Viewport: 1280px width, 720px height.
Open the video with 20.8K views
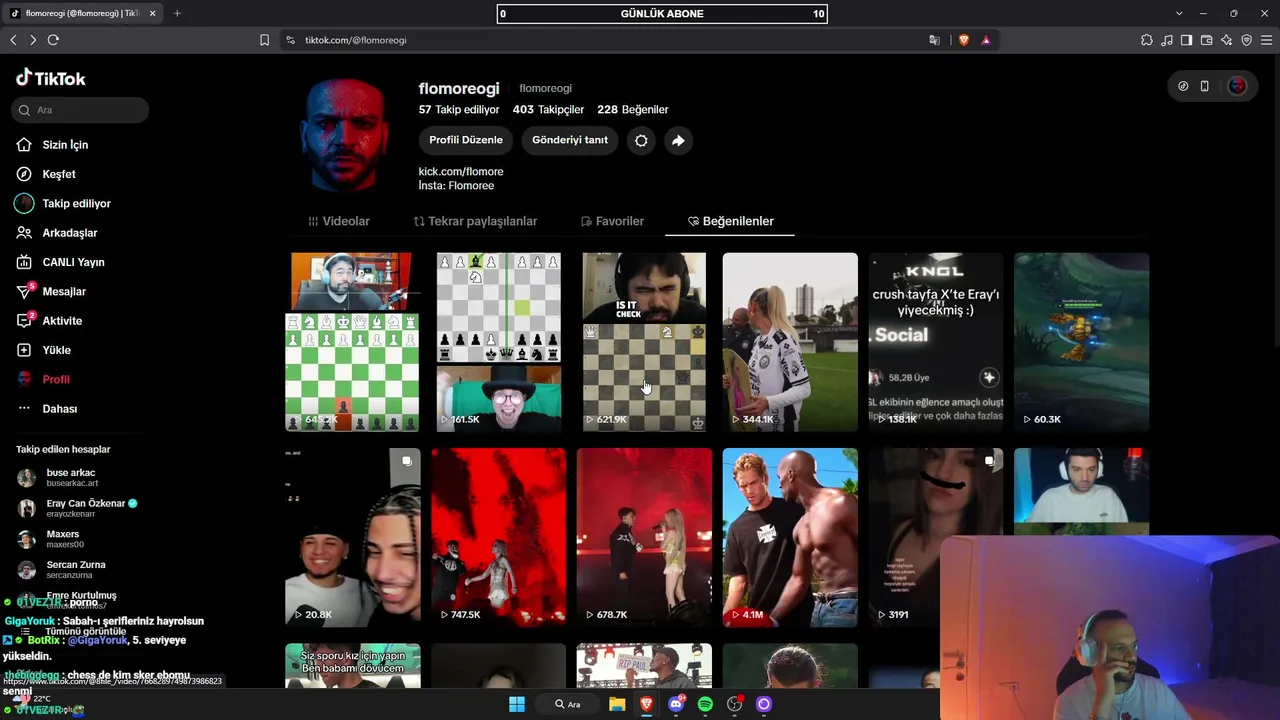(x=352, y=538)
